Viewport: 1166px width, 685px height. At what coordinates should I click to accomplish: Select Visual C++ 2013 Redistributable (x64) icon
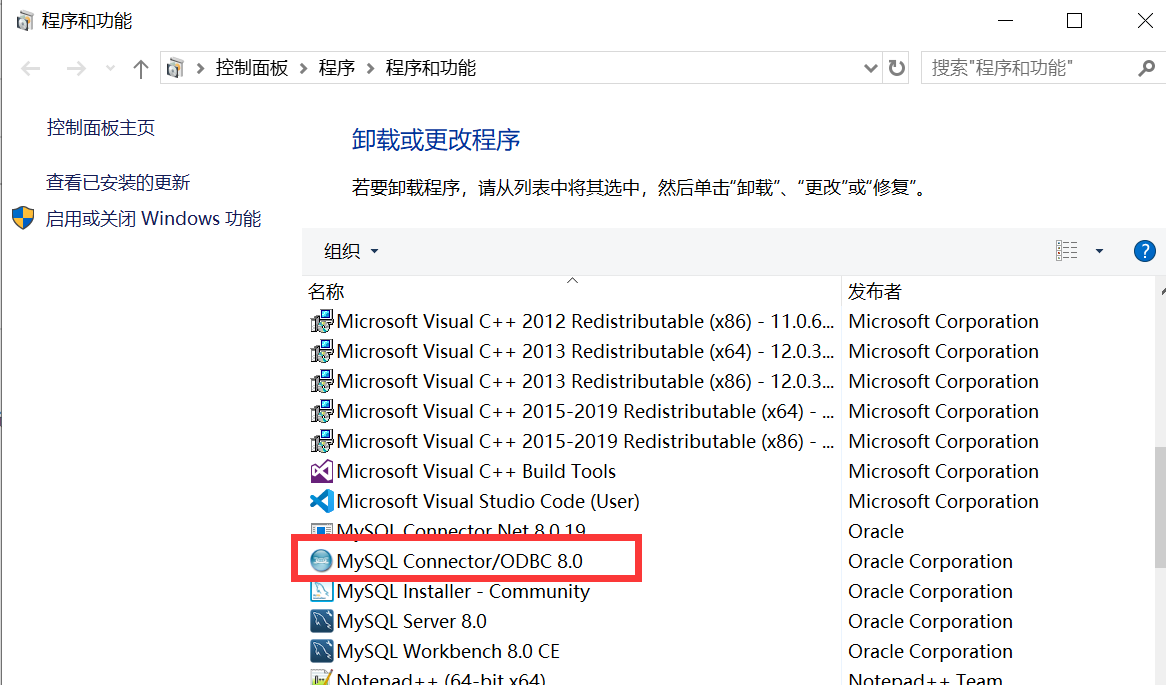(321, 351)
